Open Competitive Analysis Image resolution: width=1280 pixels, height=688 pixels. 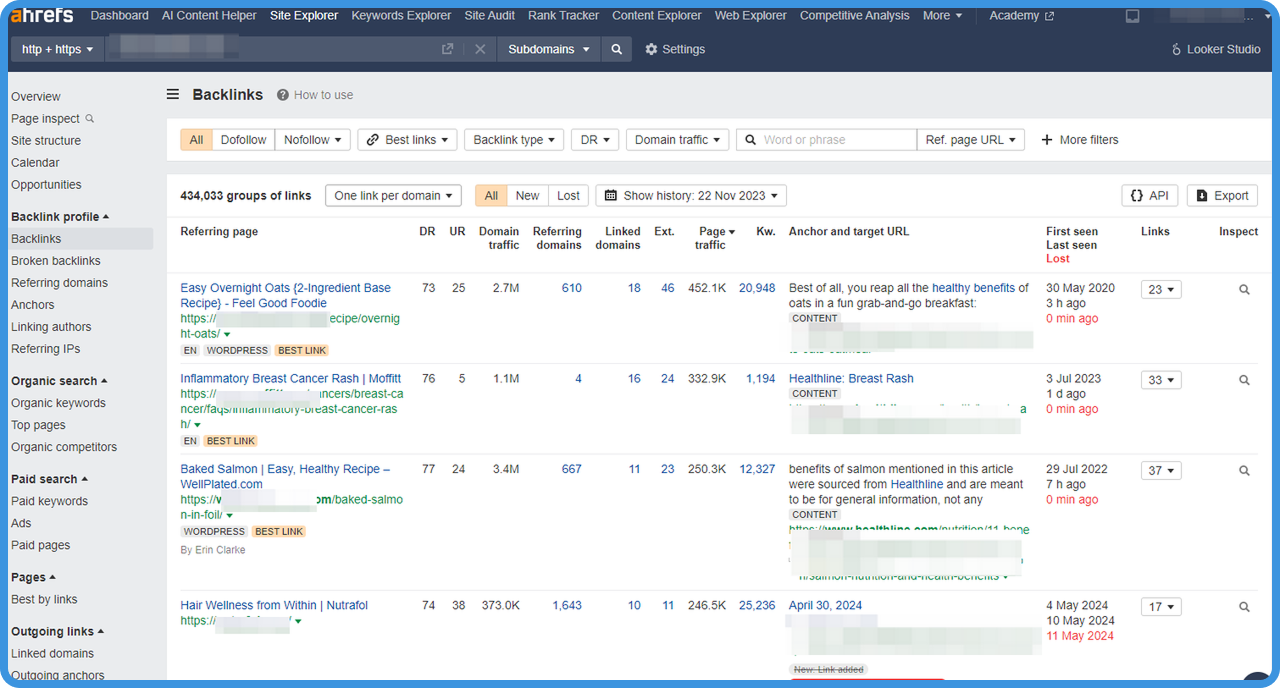pyautogui.click(x=855, y=16)
